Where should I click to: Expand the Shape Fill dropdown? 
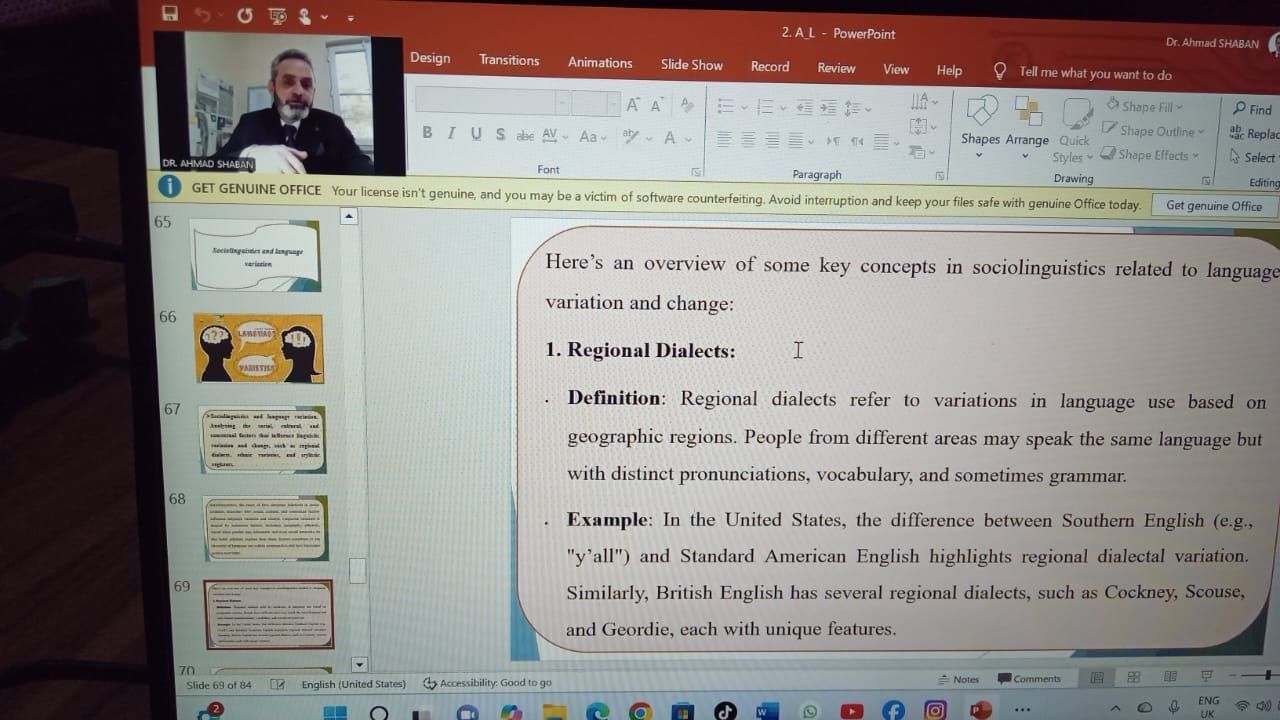click(x=1145, y=106)
